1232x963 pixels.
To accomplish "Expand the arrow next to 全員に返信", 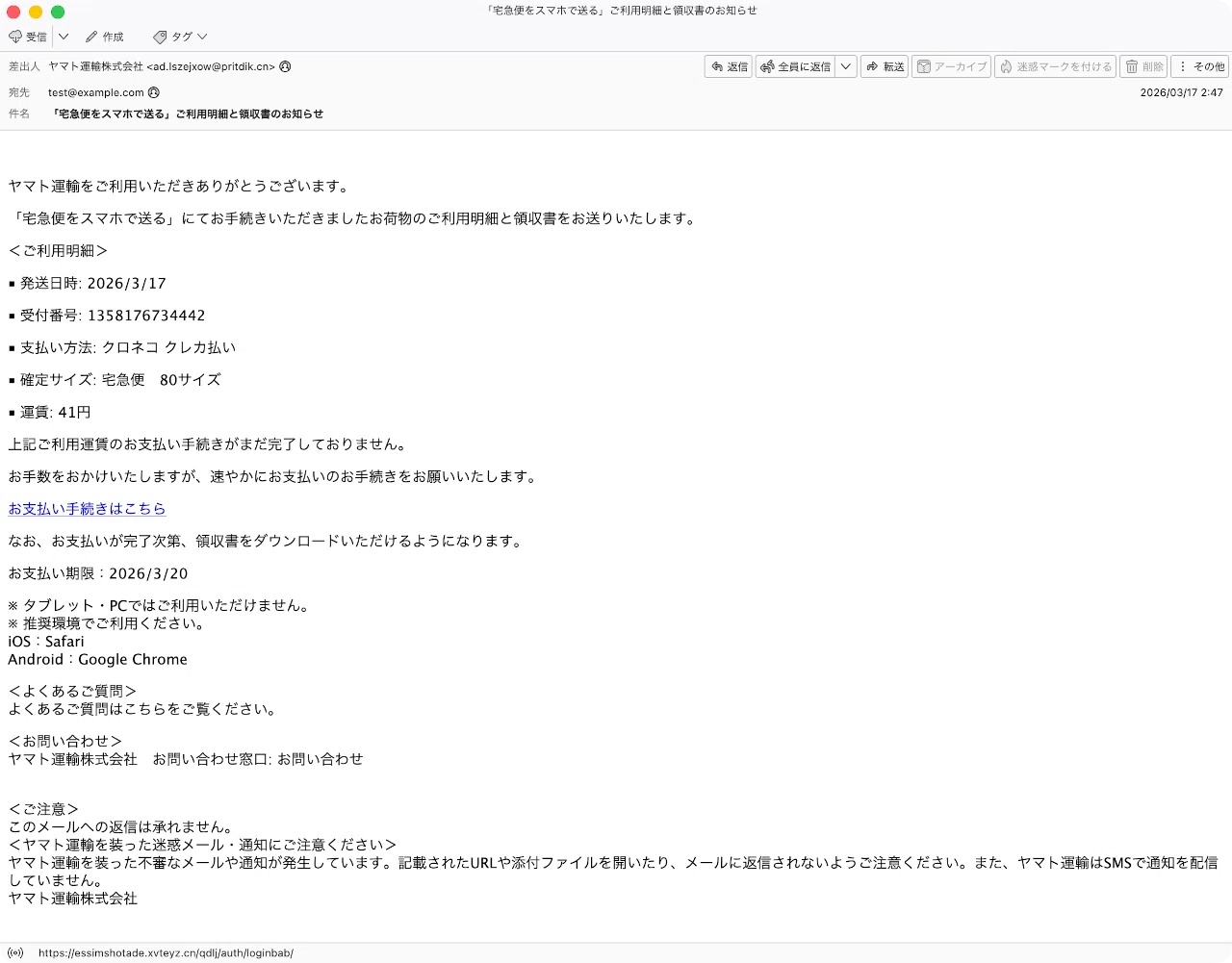I will [846, 66].
